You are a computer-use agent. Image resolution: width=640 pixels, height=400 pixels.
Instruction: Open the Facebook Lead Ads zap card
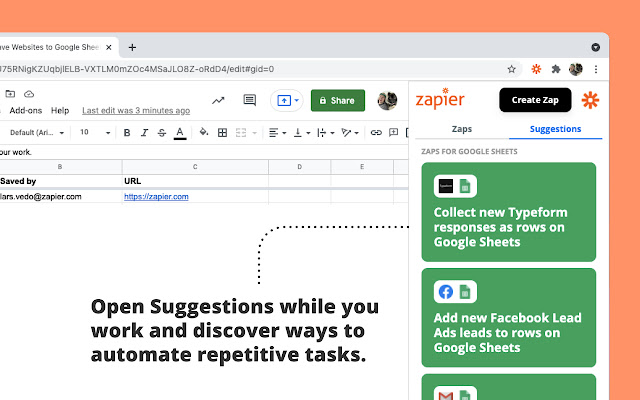tap(509, 318)
